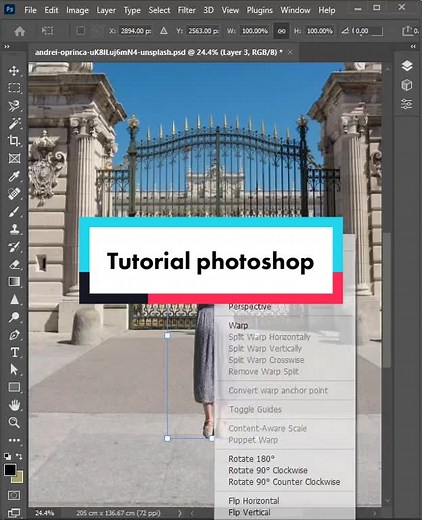Select the Polygonal Lasso tool
Image resolution: width=422 pixels, height=520 pixels.
tap(14, 106)
